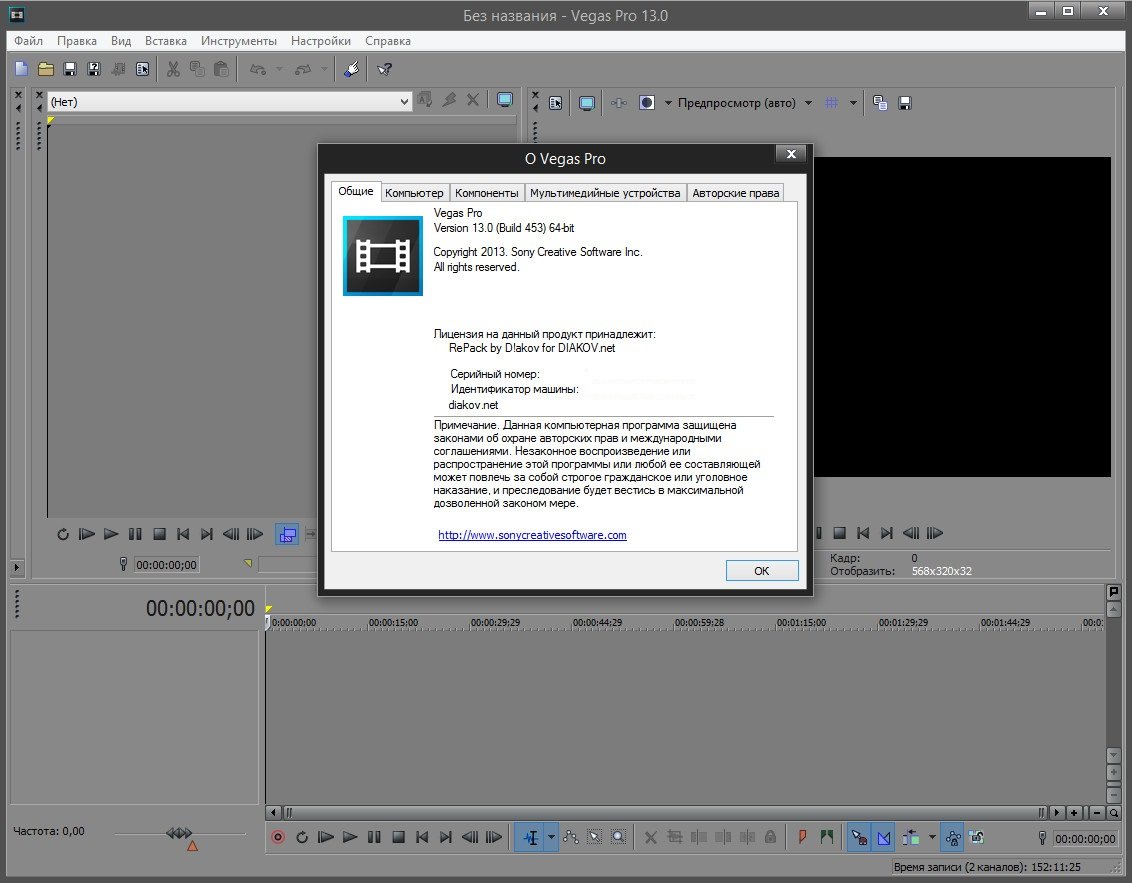Save snapshot to file in preview toolbar
This screenshot has width=1132, height=883.
tap(905, 102)
